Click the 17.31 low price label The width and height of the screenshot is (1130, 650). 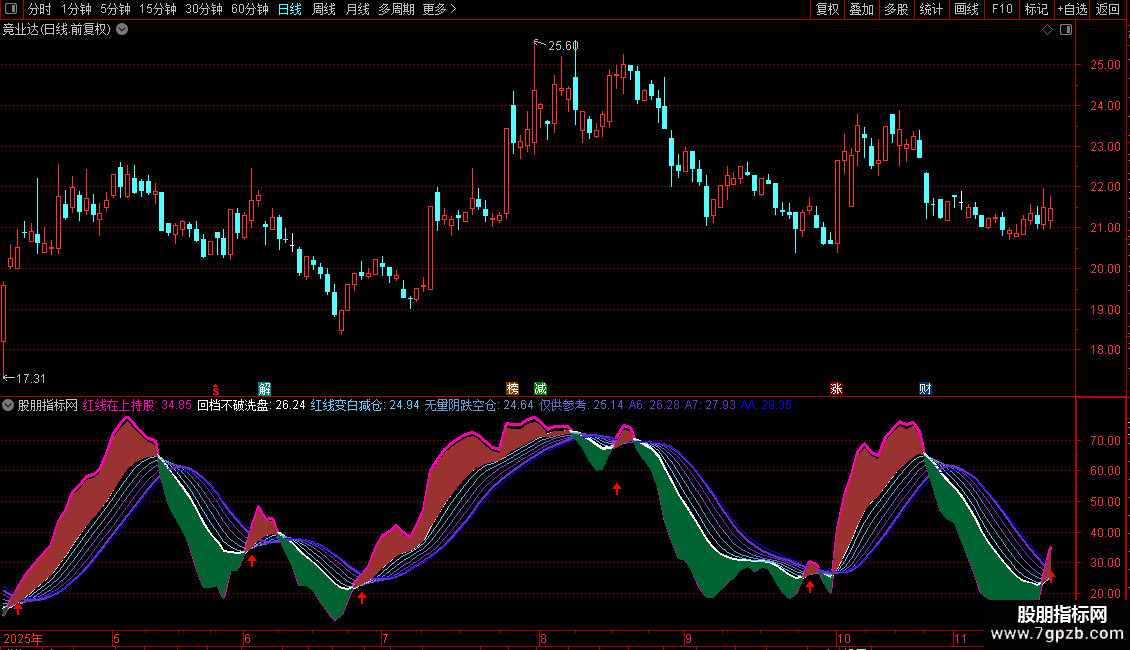[x=30, y=378]
